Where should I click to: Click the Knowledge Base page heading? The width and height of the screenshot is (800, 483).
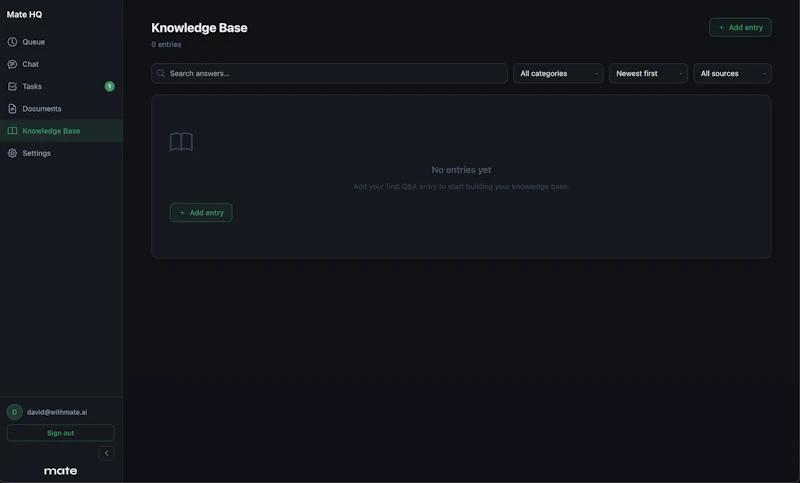[x=199, y=28]
